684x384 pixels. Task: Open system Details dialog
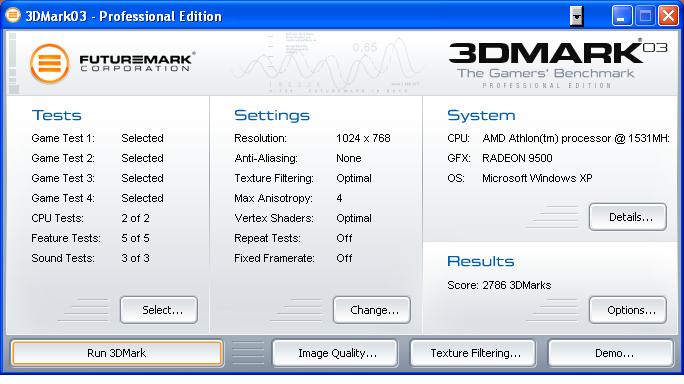click(628, 217)
